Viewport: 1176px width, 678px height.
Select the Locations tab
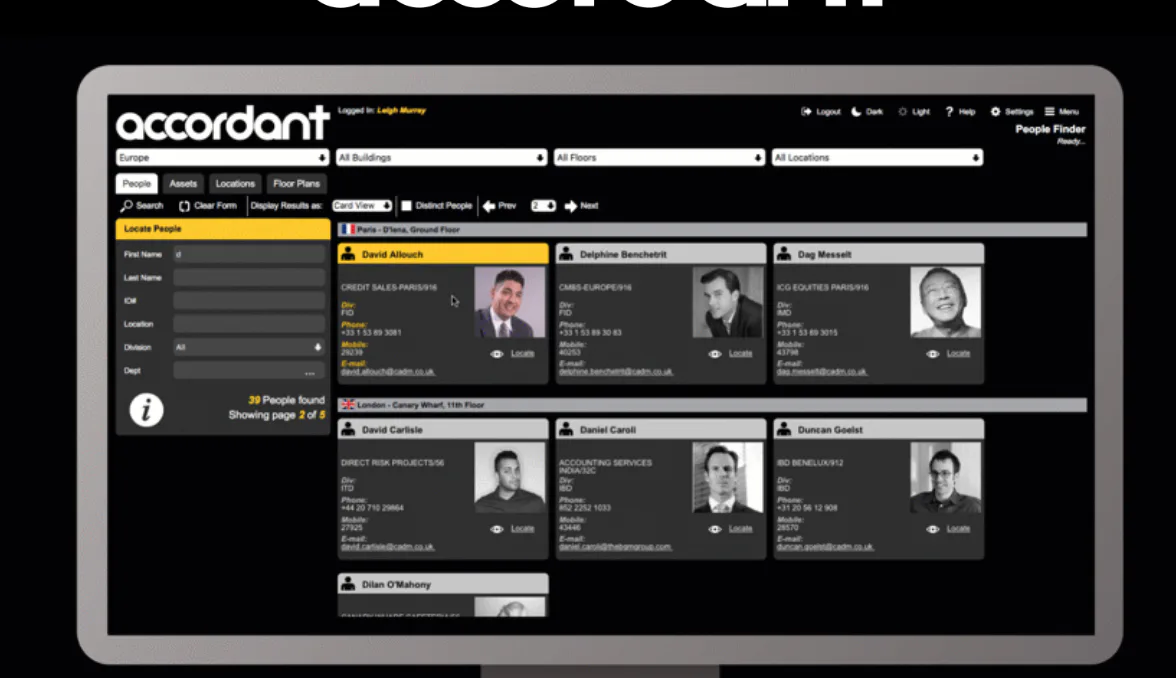[x=236, y=184]
